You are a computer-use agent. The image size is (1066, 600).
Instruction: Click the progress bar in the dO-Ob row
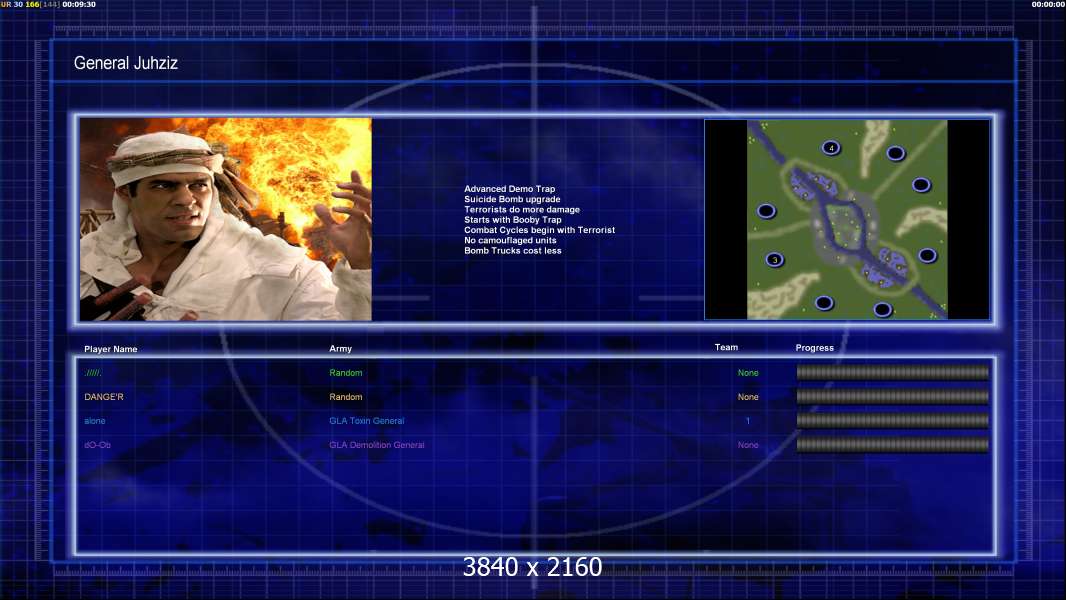coord(893,445)
